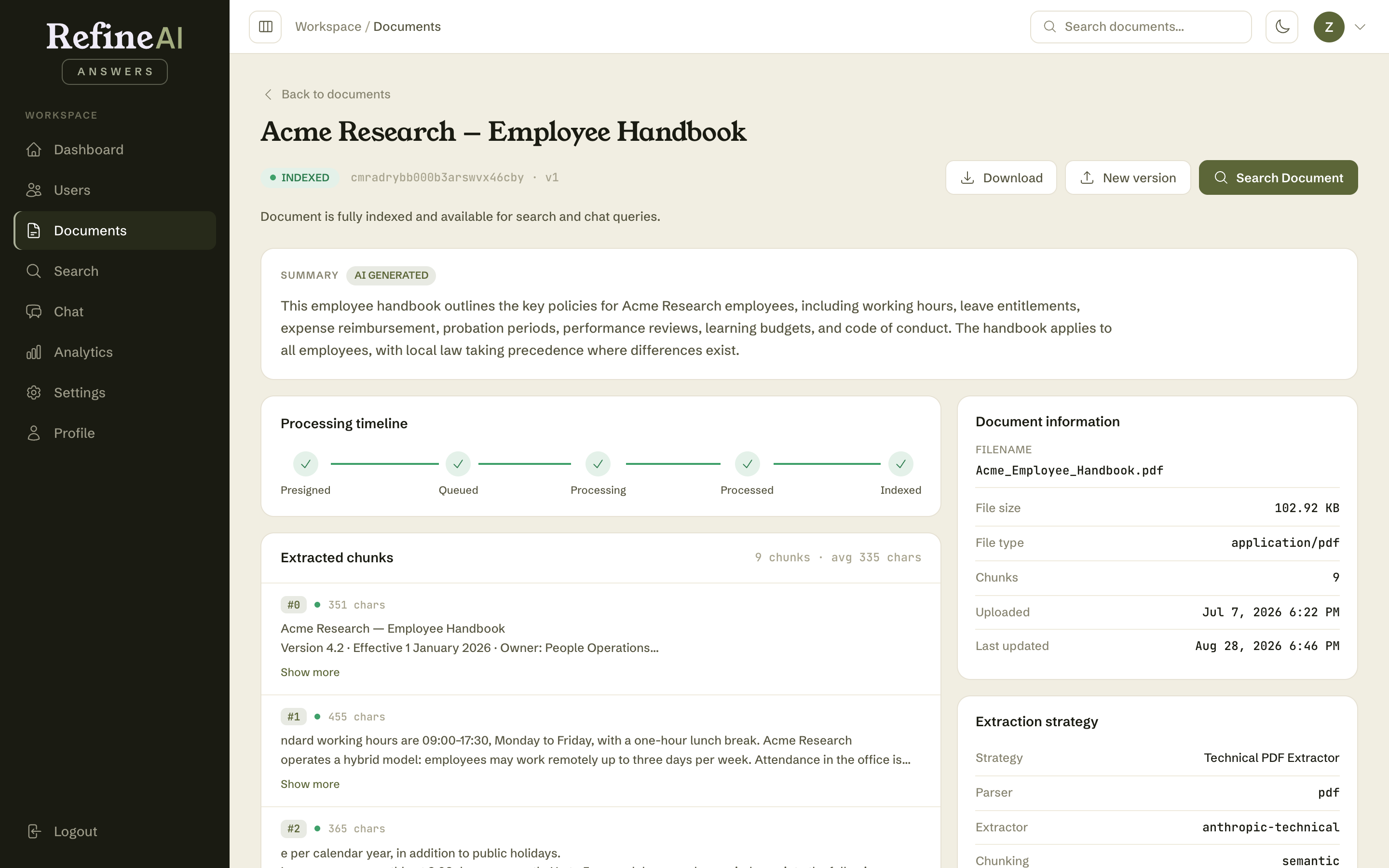Click the Search magnifier icon in sidebar
Viewport: 1389px width, 868px height.
tap(34, 271)
